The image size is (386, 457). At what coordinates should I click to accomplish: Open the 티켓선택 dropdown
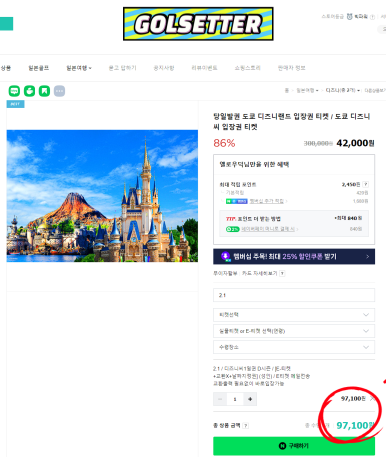tap(294, 315)
